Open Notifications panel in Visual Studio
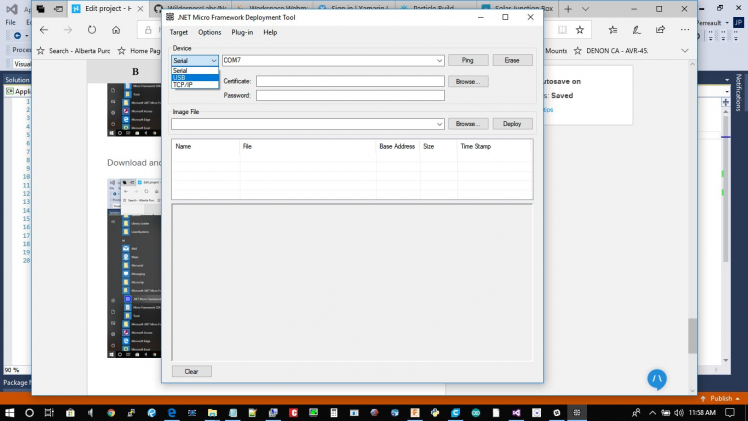This screenshot has width=748, height=421. 738,92
